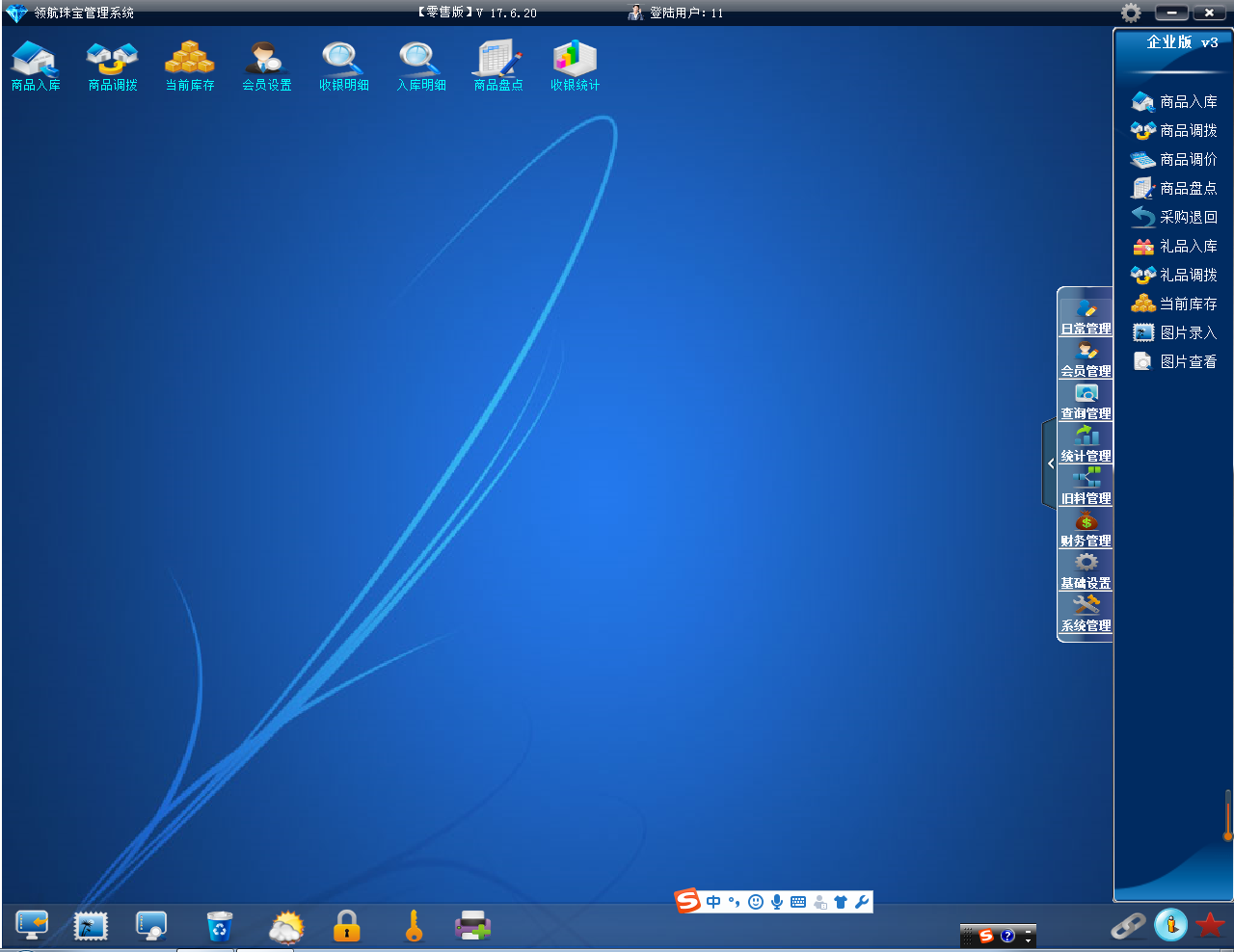Toggle punctuation mode on the IME bar
This screenshot has height=952, width=1234.
click(x=735, y=902)
